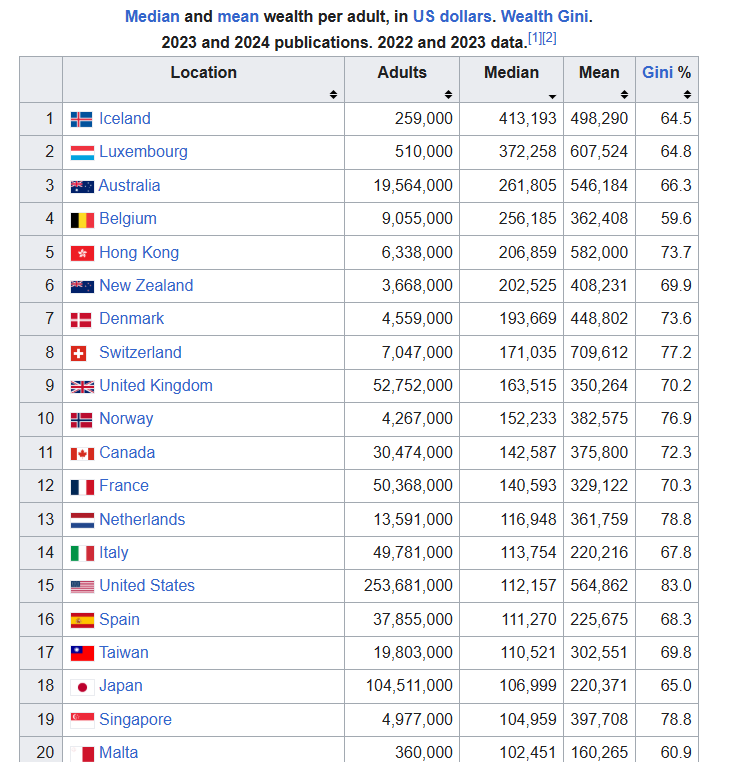Select Luxembourg's mean value 607,524
This screenshot has width=736, height=762.
[x=599, y=152]
